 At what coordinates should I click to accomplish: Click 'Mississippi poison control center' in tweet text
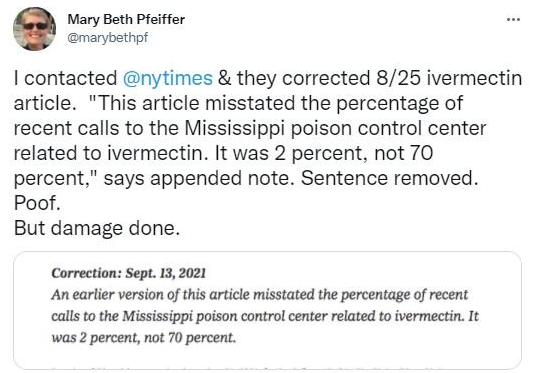click(x=335, y=128)
